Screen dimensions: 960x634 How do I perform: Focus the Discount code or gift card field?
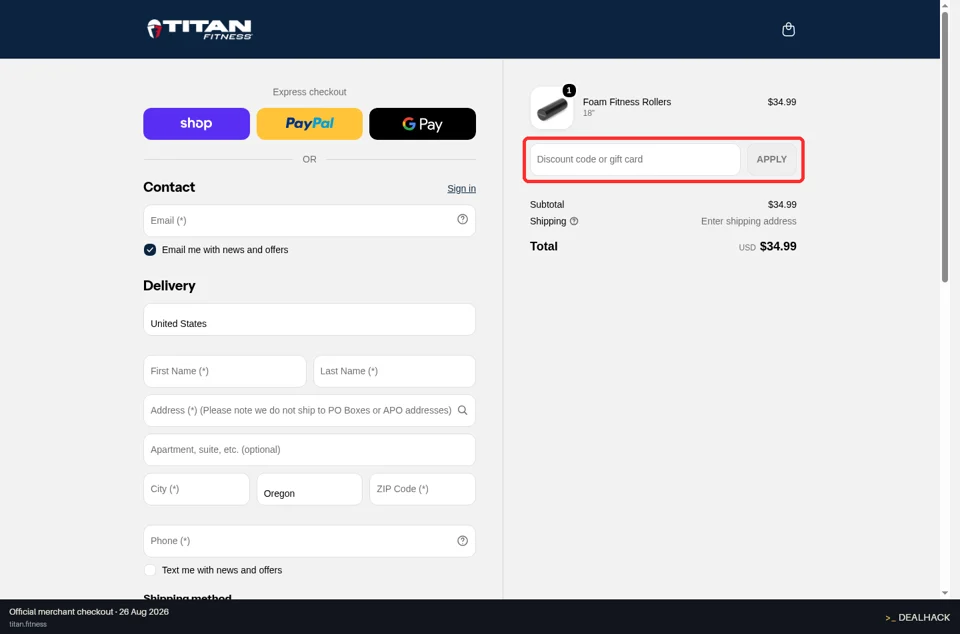coord(635,159)
